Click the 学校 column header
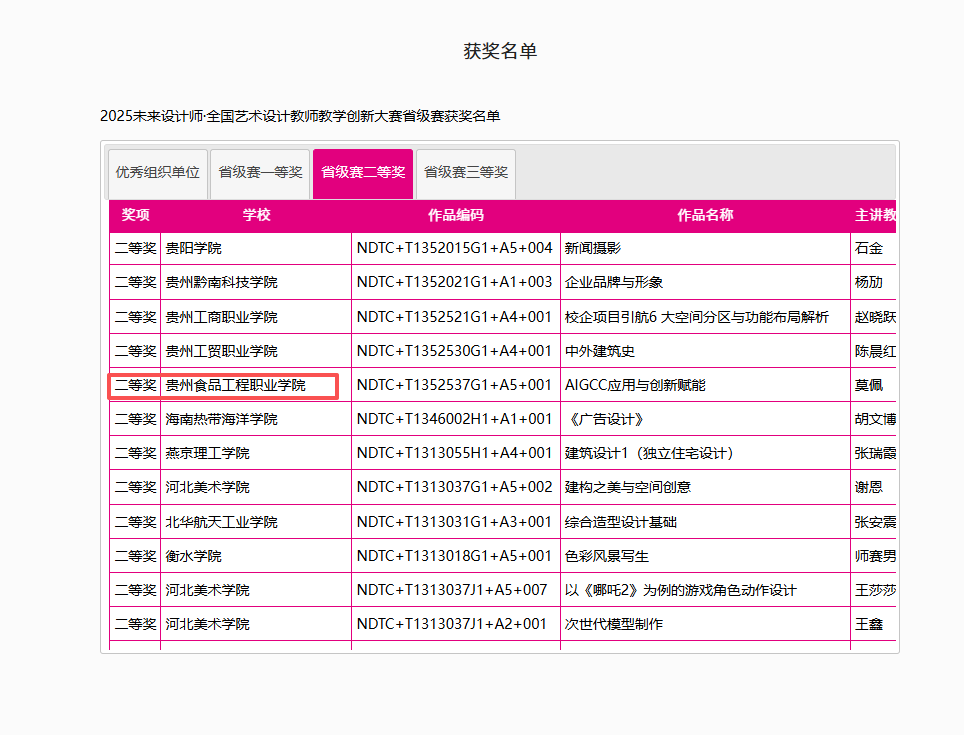This screenshot has height=735, width=964. (255, 215)
